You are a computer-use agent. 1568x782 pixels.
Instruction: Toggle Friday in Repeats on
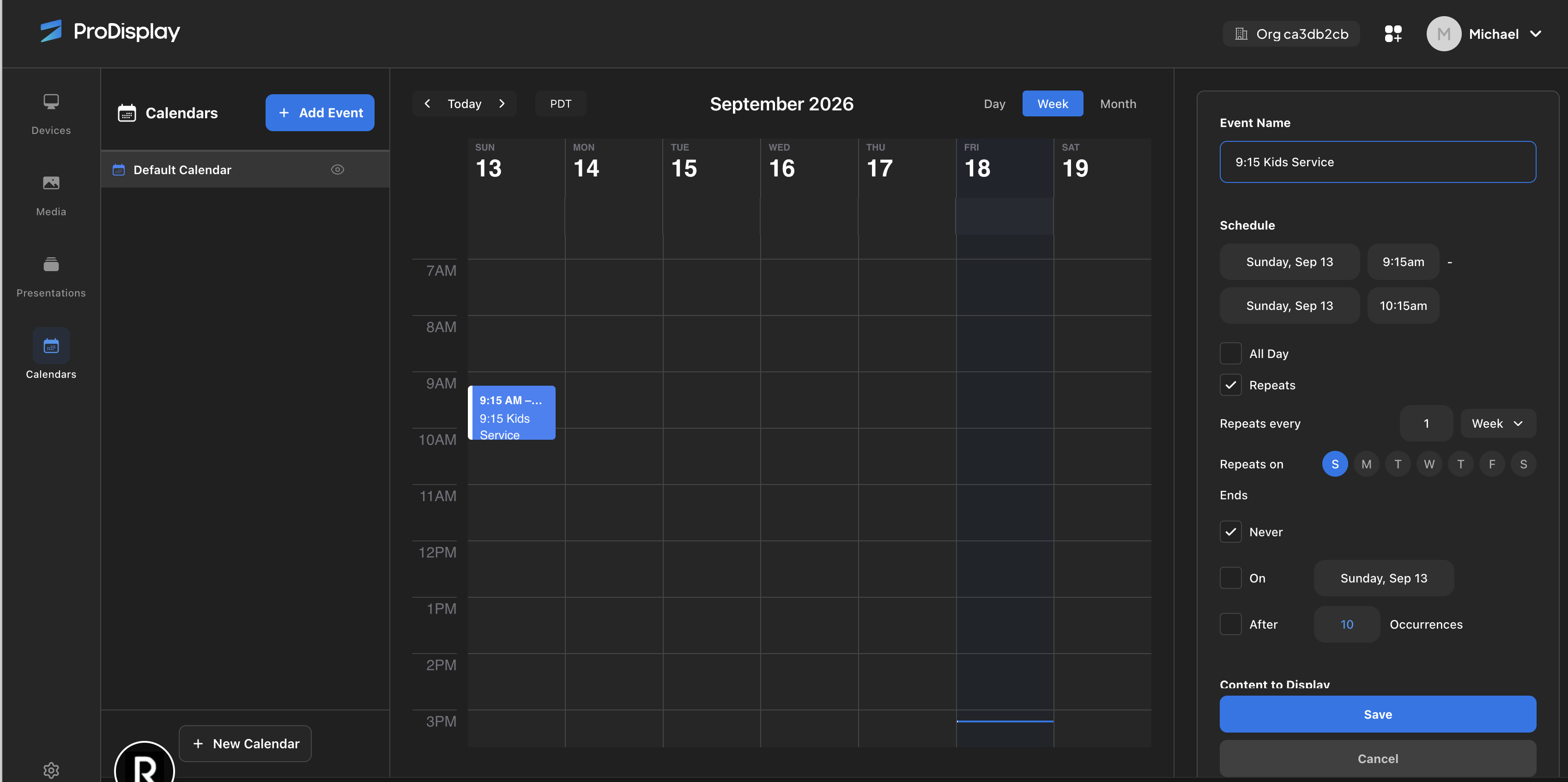point(1492,464)
